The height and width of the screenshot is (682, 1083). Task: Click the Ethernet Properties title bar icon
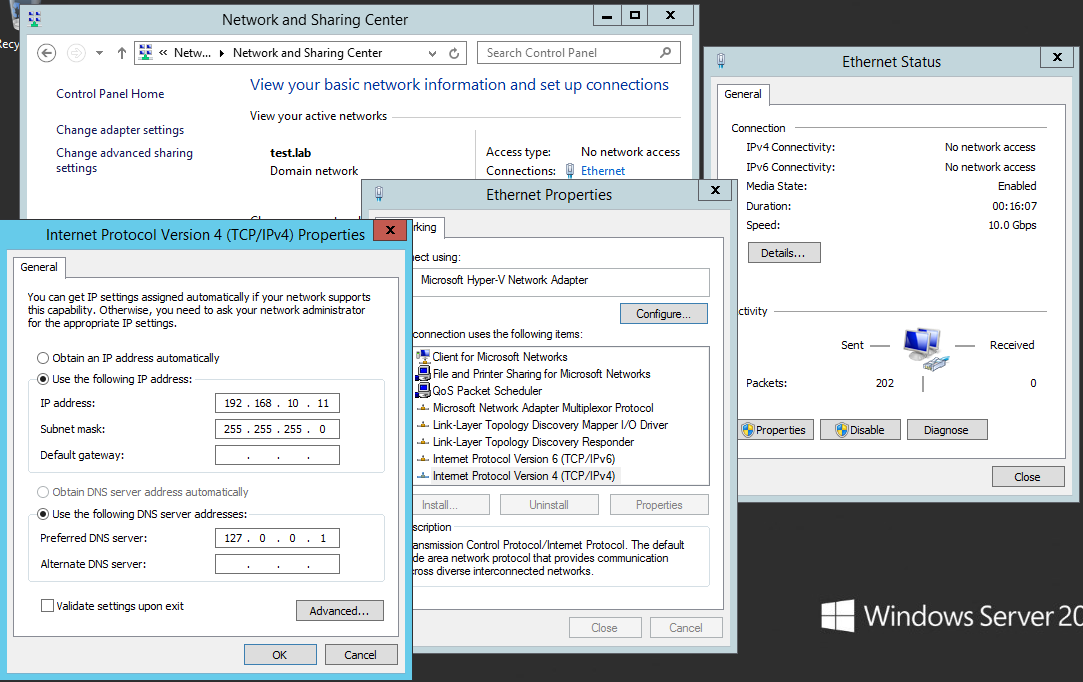[379, 193]
